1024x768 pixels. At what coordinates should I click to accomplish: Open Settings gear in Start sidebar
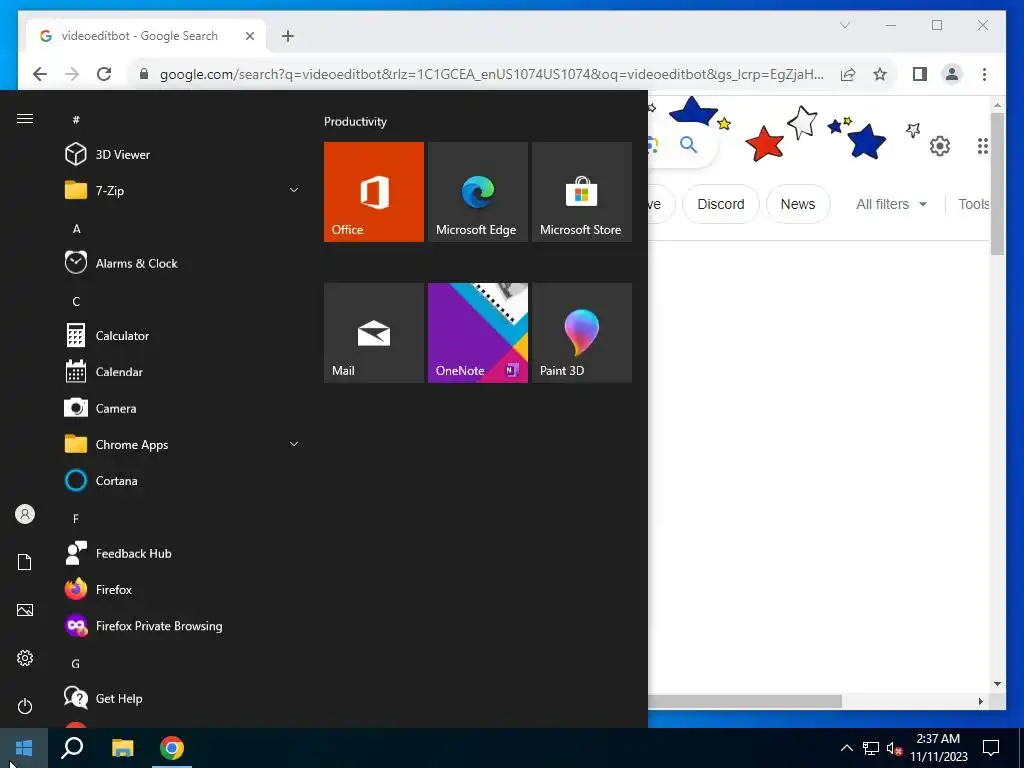click(x=25, y=658)
